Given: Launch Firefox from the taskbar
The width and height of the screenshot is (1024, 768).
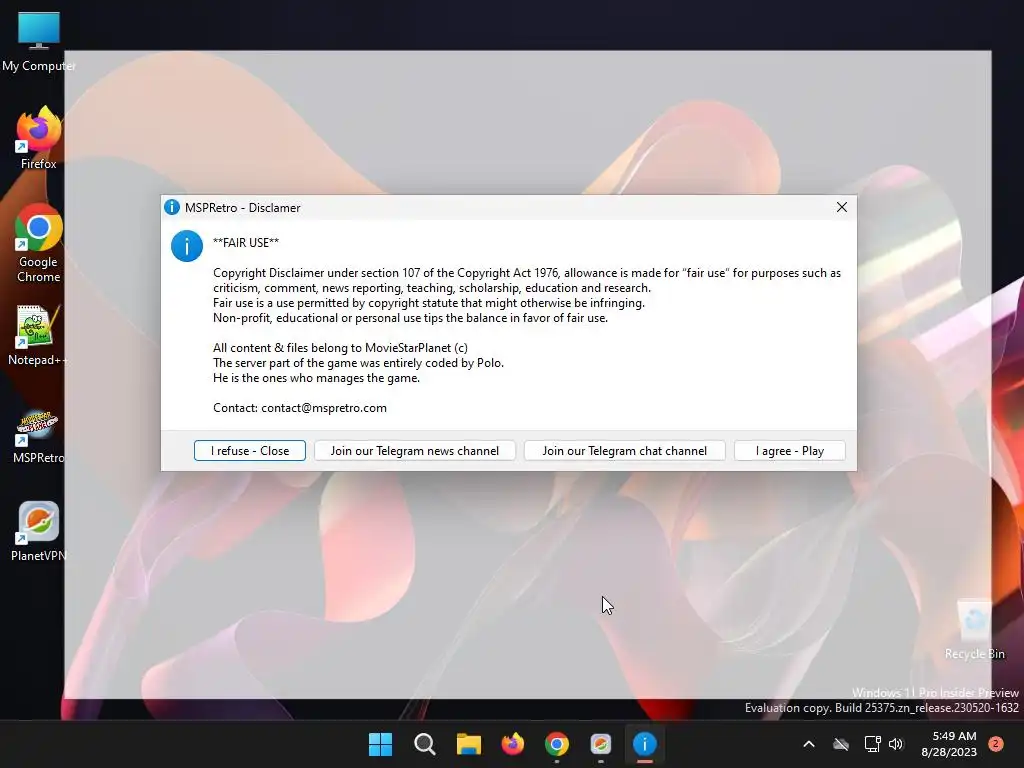Looking at the screenshot, I should [513, 744].
